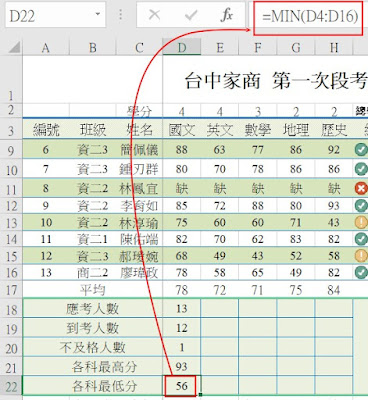
Task: Click green check icon in row 14
Action: 361,239
